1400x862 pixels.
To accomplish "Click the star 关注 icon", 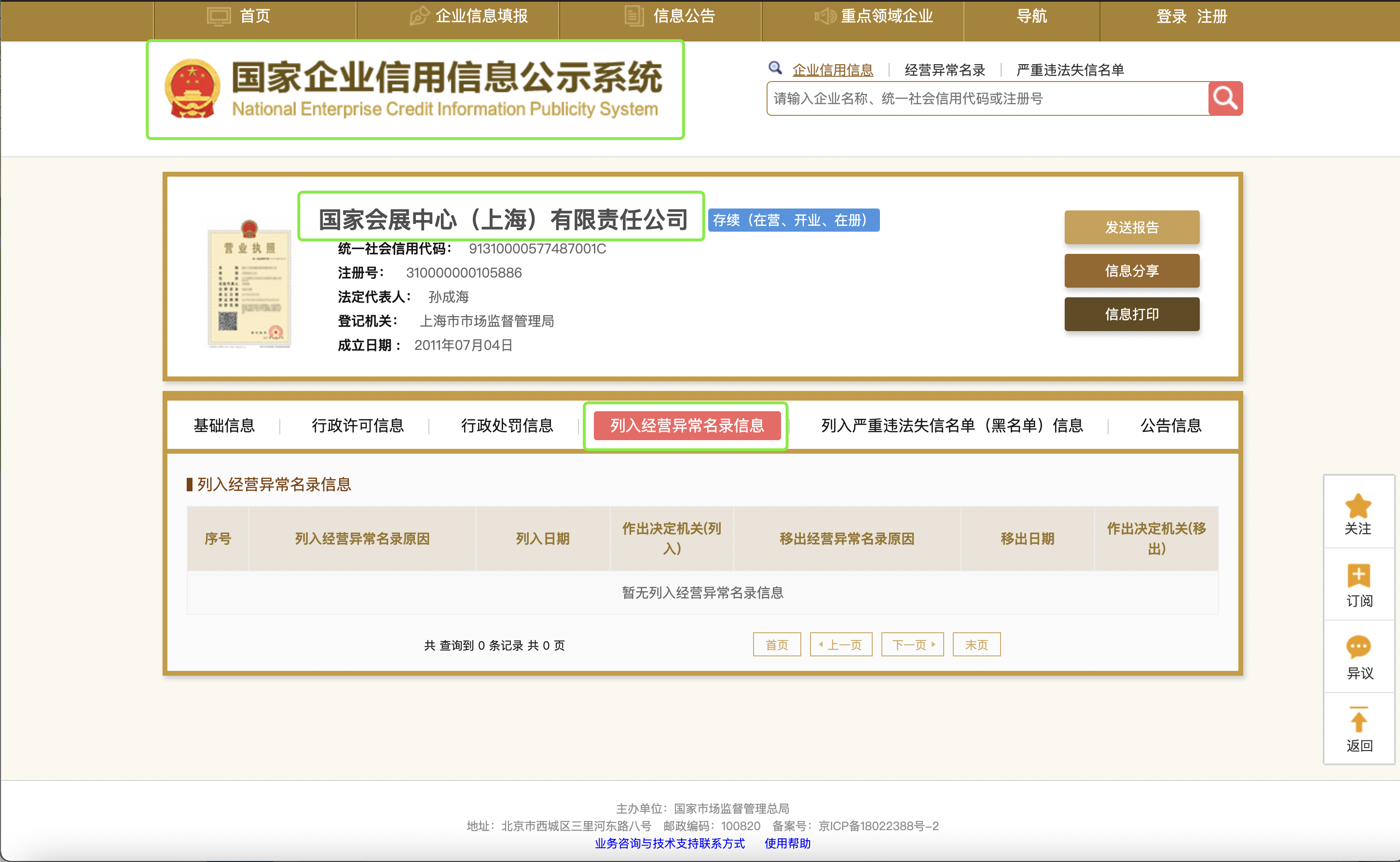I will [x=1358, y=506].
